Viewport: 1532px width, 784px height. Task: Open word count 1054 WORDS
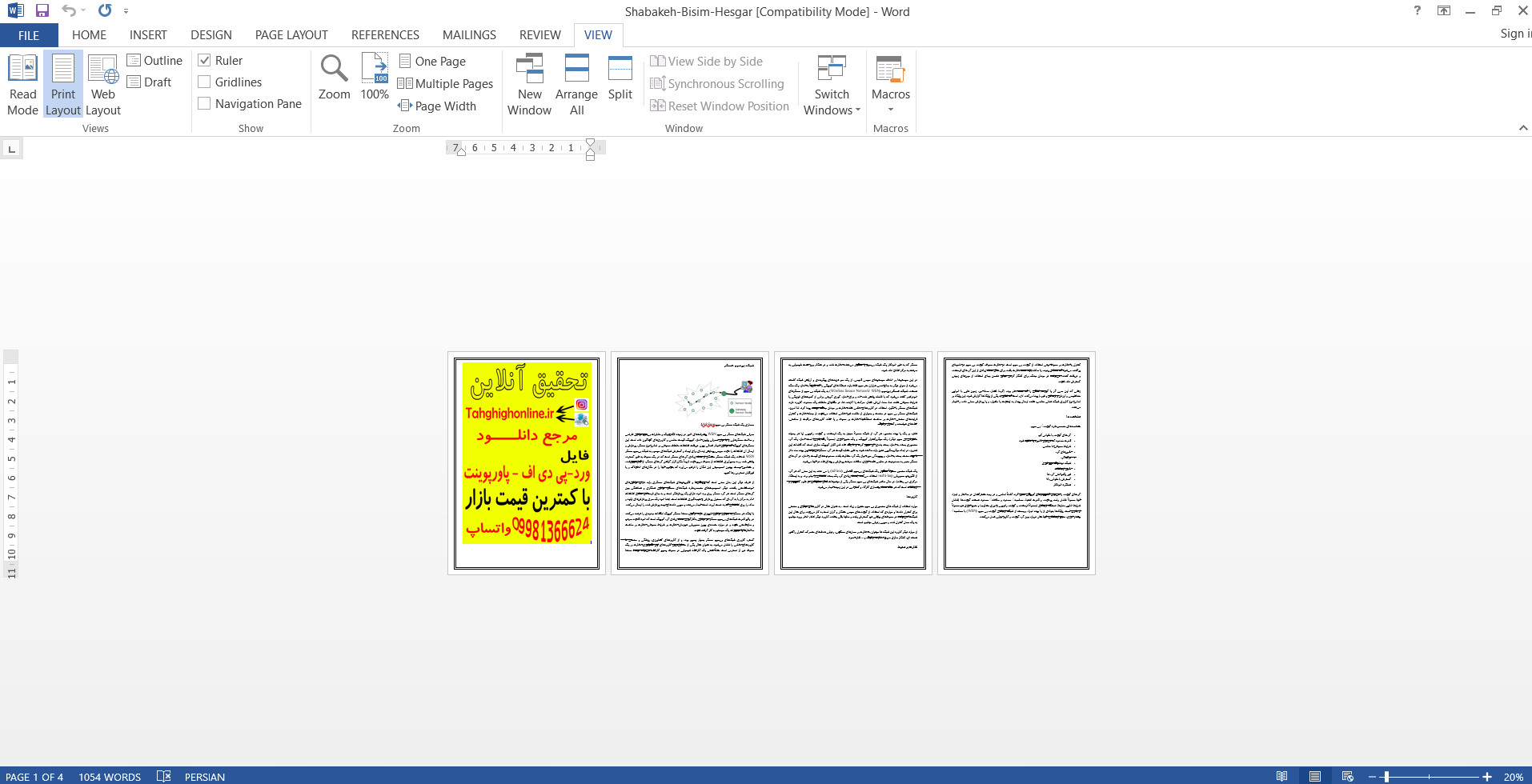click(110, 776)
